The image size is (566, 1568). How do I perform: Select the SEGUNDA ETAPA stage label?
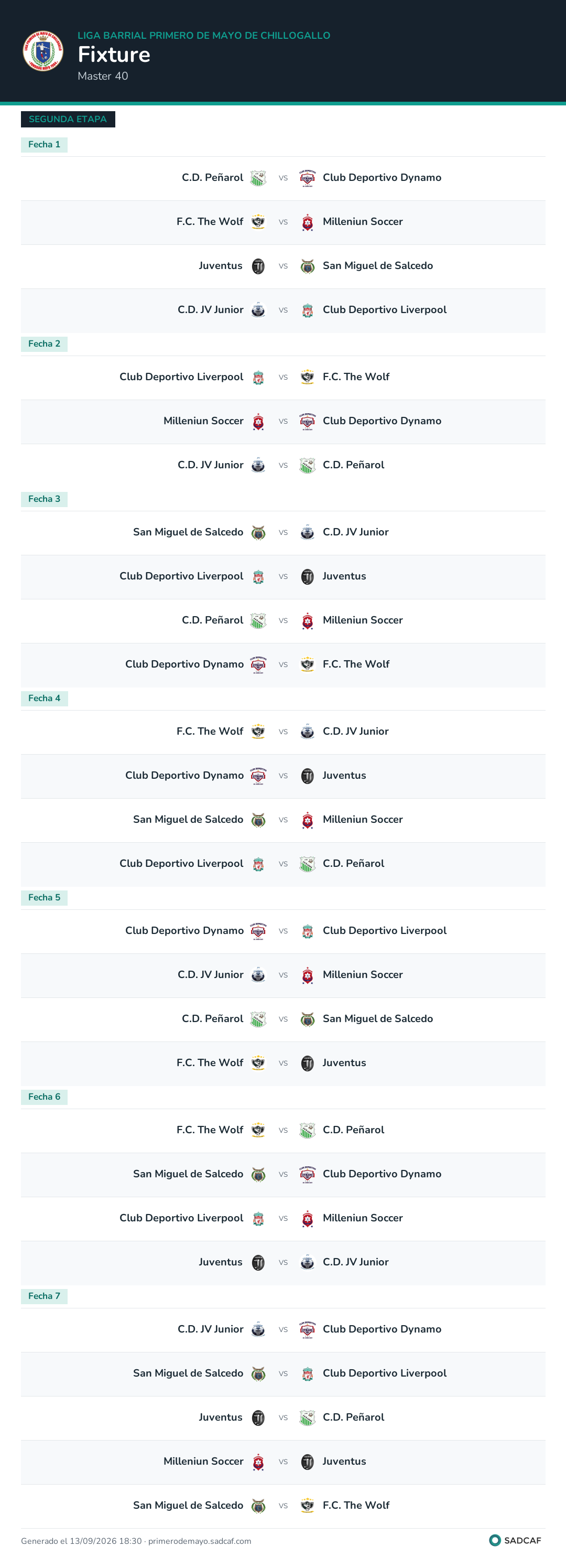[68, 120]
